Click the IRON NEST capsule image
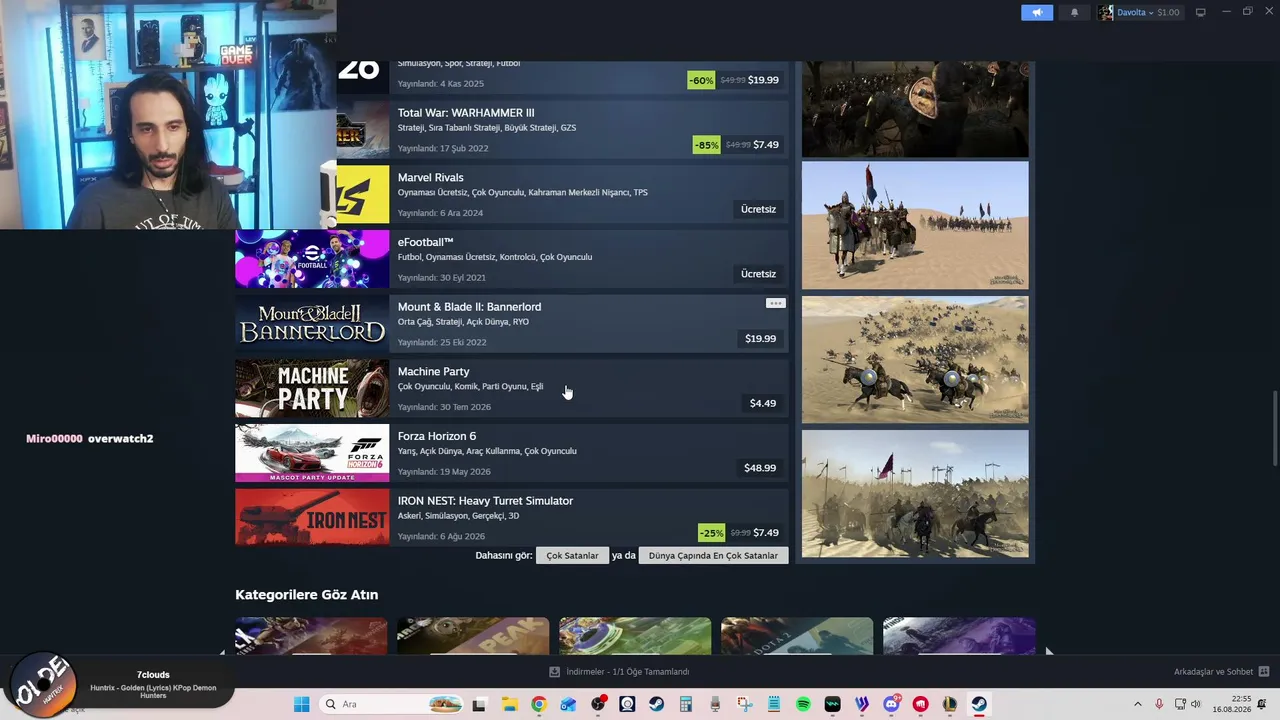This screenshot has height=720, width=1280. tap(312, 517)
